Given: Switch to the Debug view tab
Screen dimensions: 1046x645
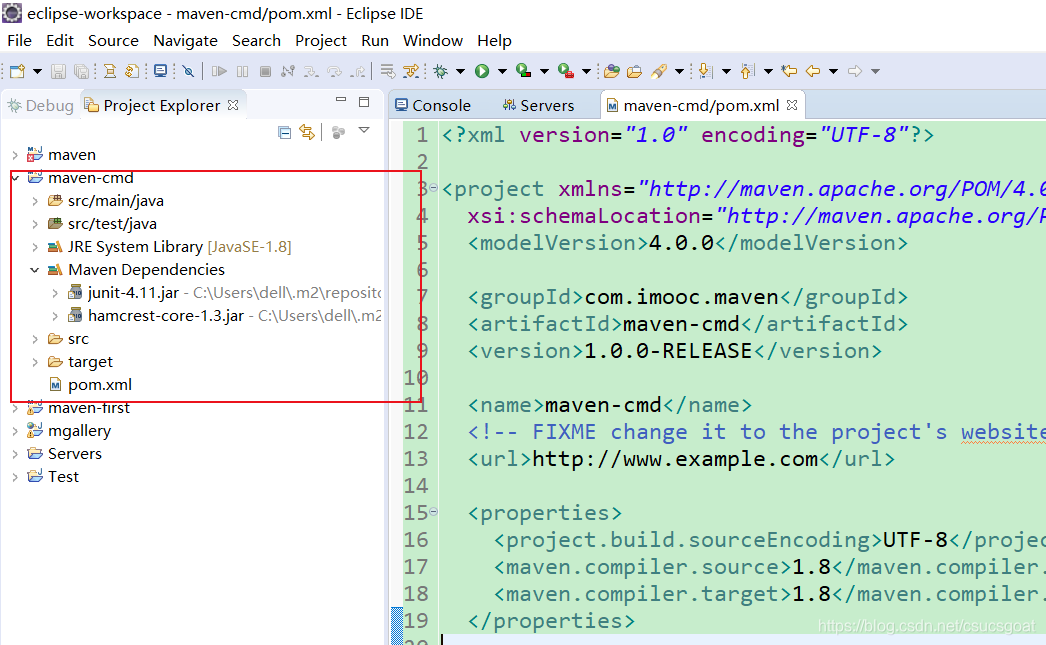Looking at the screenshot, I should tap(41, 105).
